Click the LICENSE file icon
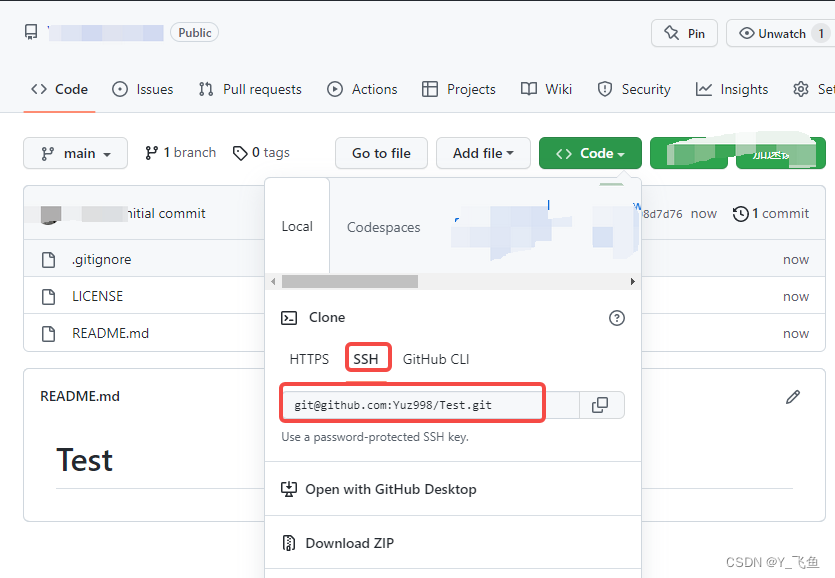Screen dimensions: 835x578 pos(48,296)
